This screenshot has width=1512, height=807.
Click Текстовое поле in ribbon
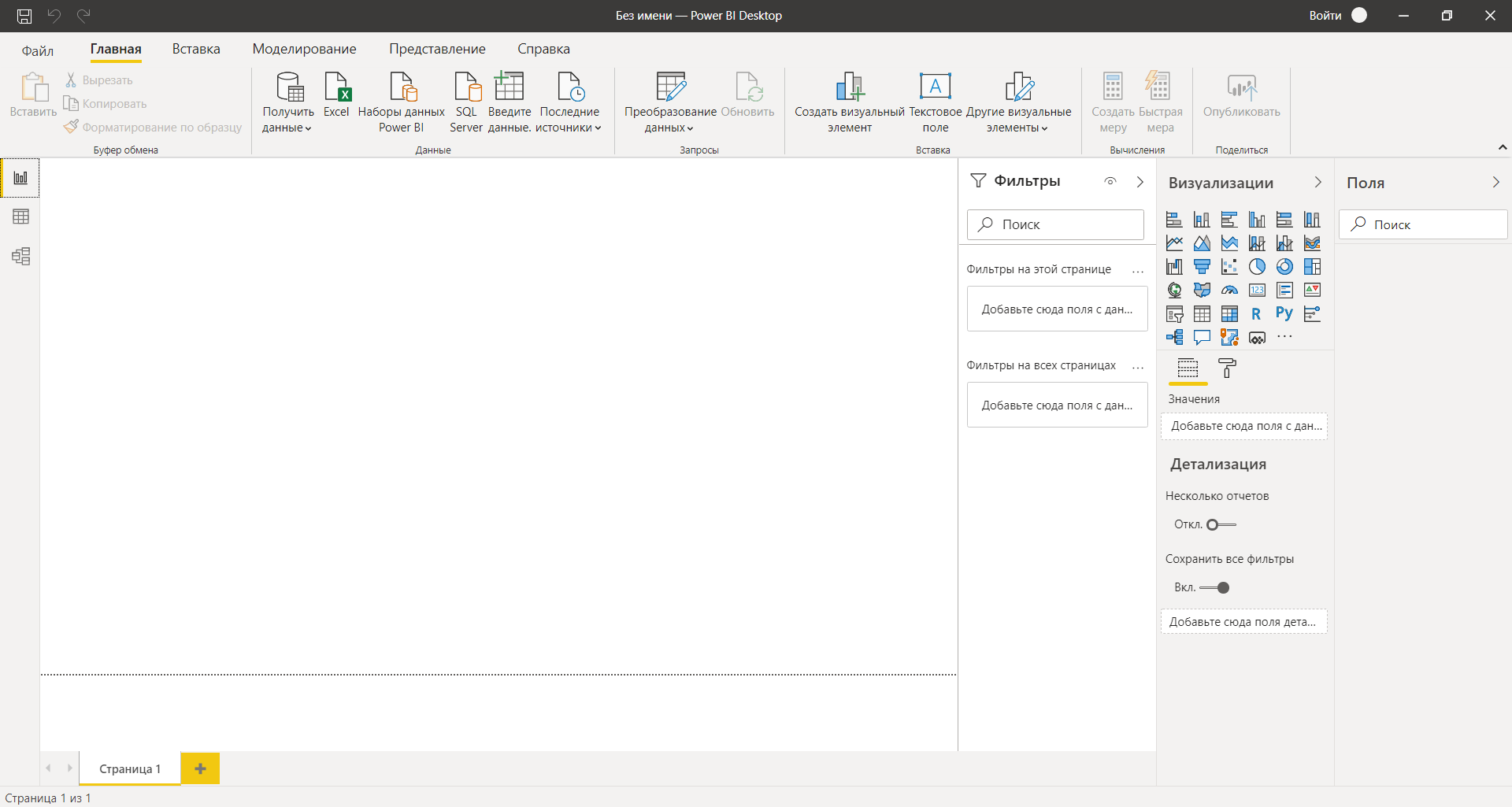pyautogui.click(x=936, y=102)
